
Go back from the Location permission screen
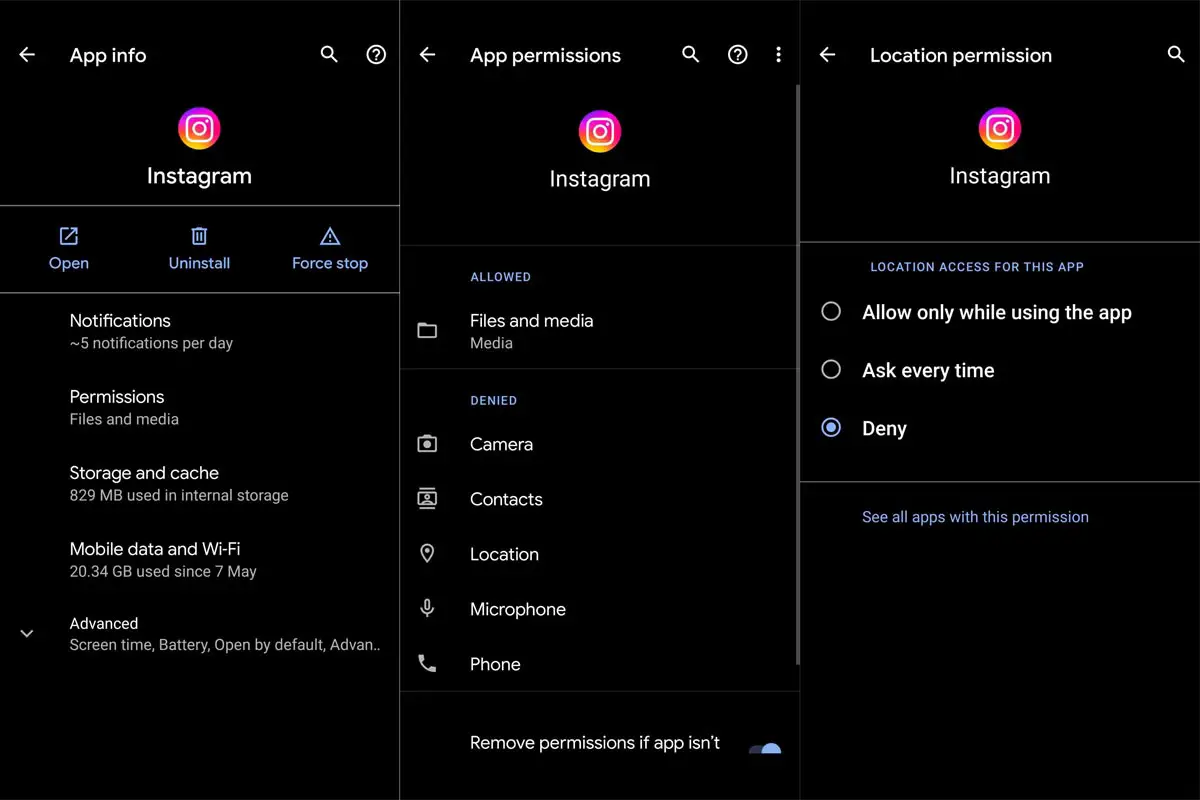point(827,55)
